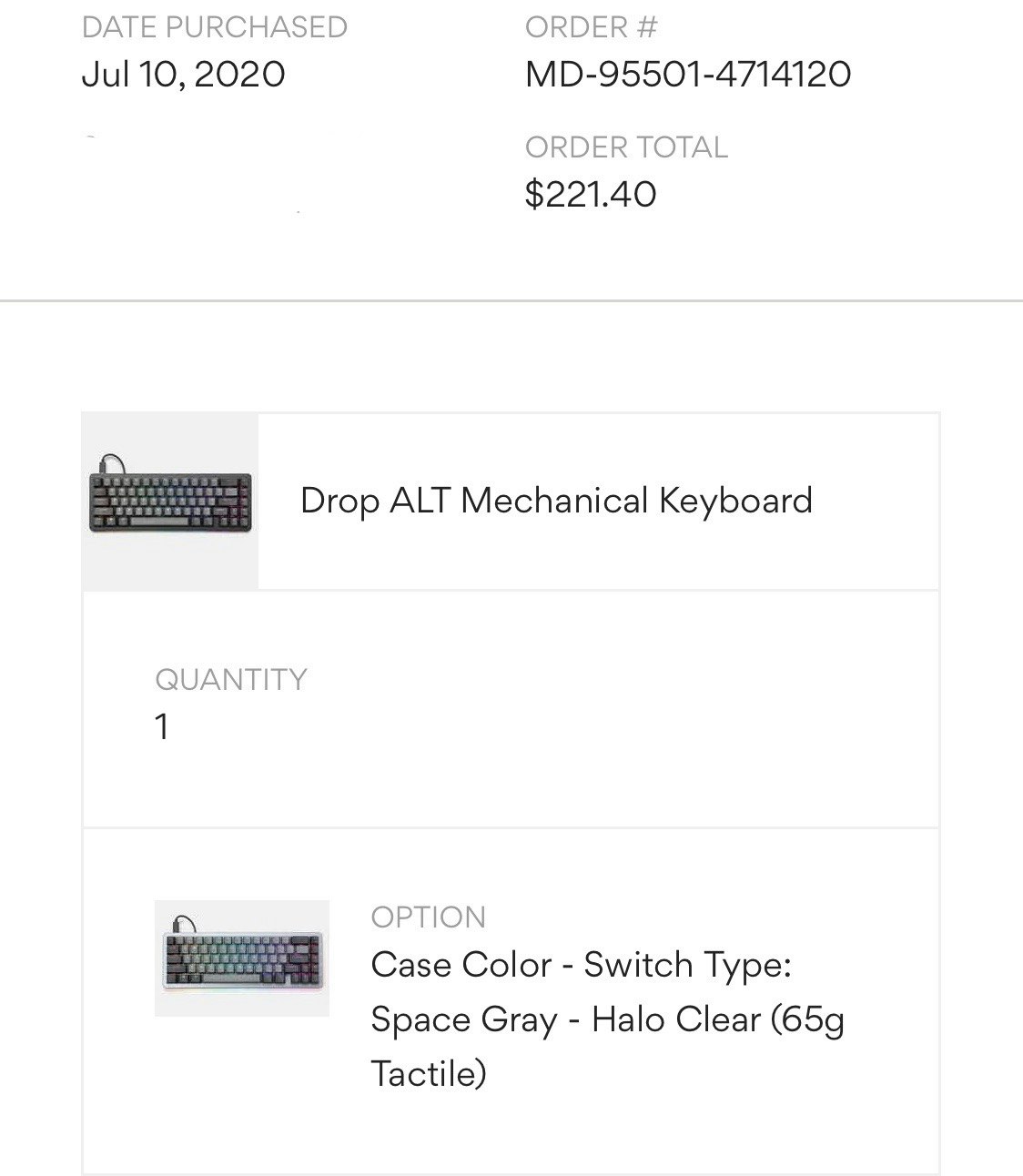Click the ORDER TOTAL label
This screenshot has height=1176, width=1023.
(x=626, y=147)
